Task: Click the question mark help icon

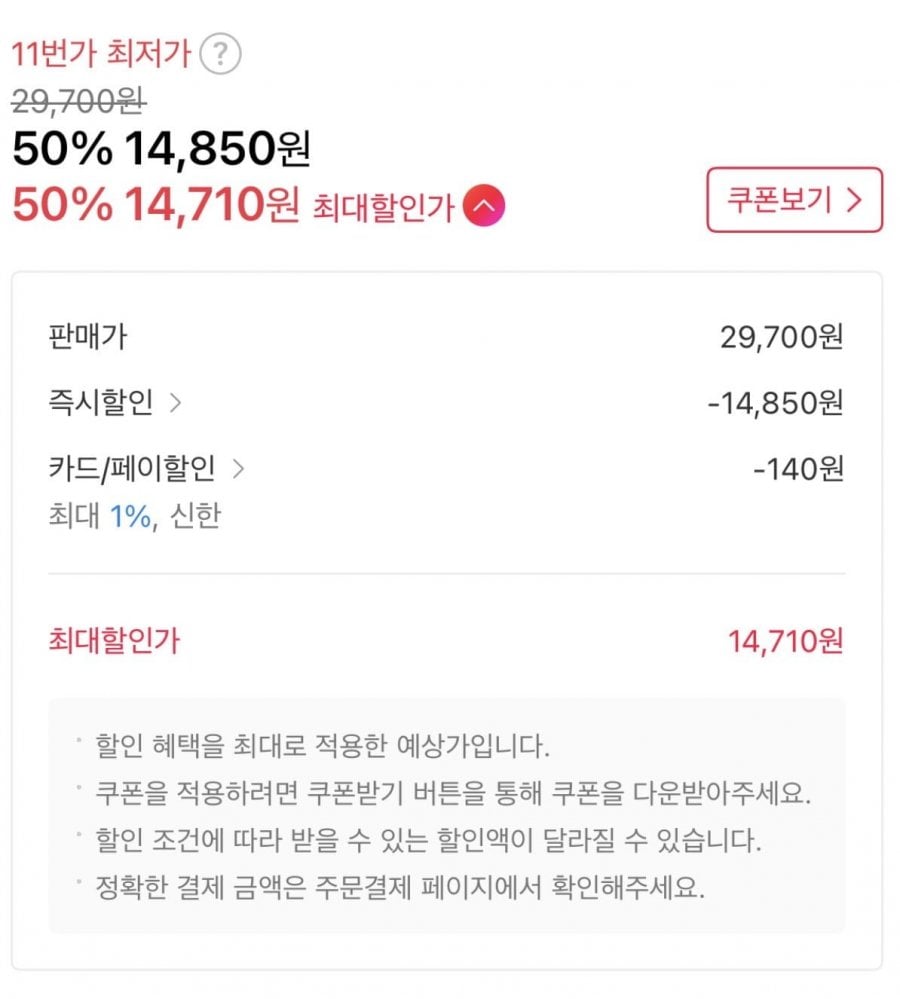Action: click(220, 53)
